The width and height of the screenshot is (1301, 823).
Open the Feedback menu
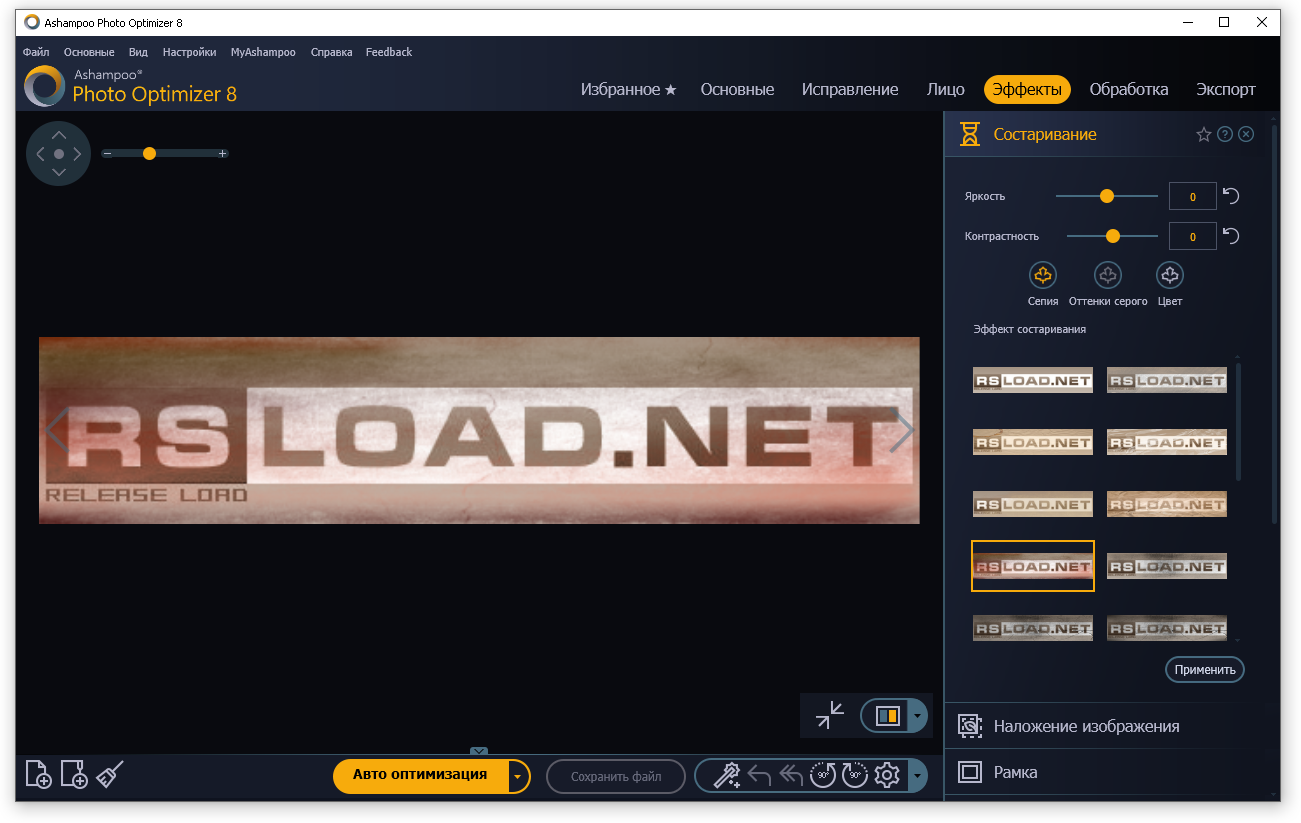tap(389, 52)
